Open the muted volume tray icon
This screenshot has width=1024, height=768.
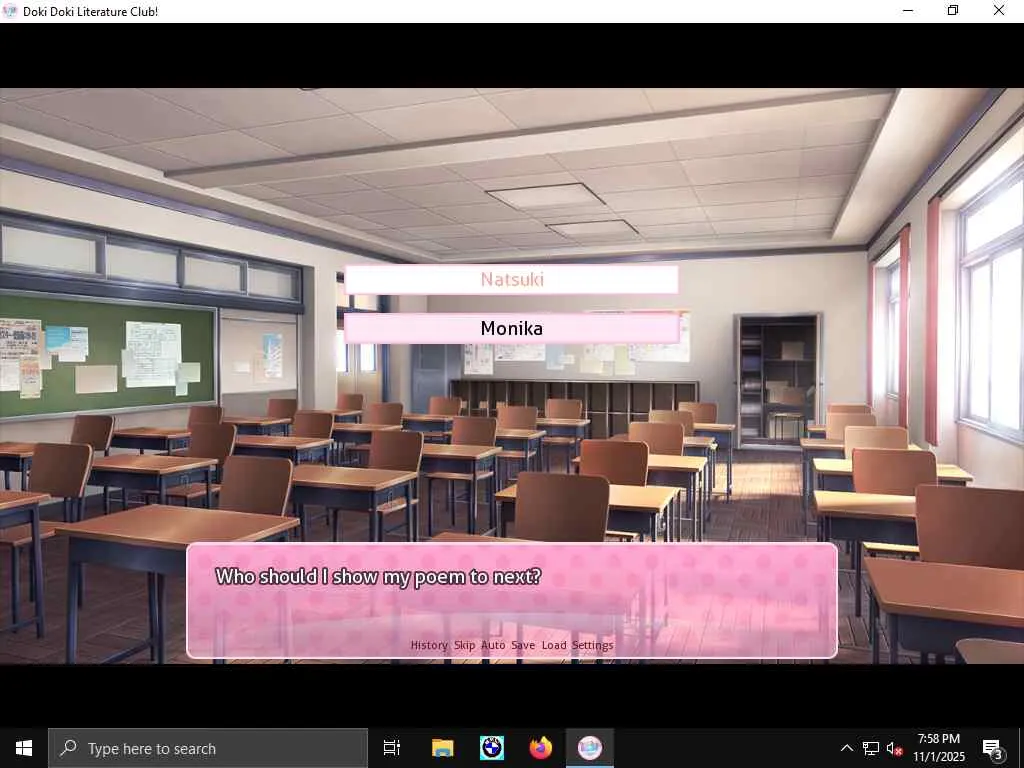tap(895, 748)
